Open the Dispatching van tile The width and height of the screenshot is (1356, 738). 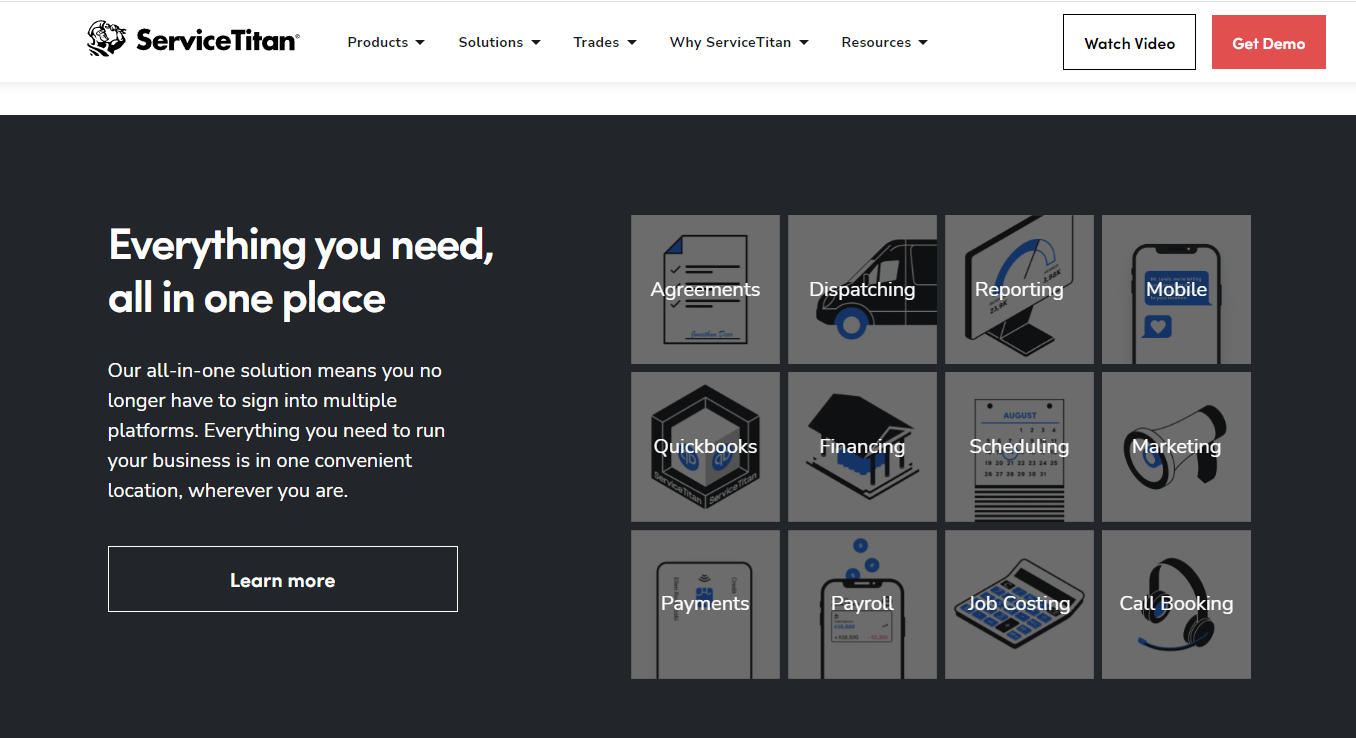click(x=862, y=289)
